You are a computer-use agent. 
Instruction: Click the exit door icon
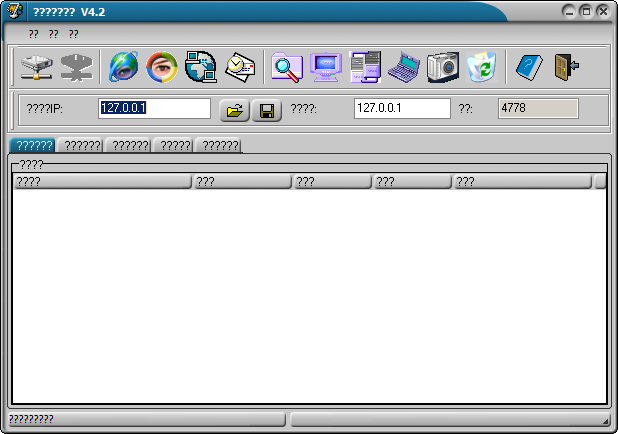coord(566,67)
